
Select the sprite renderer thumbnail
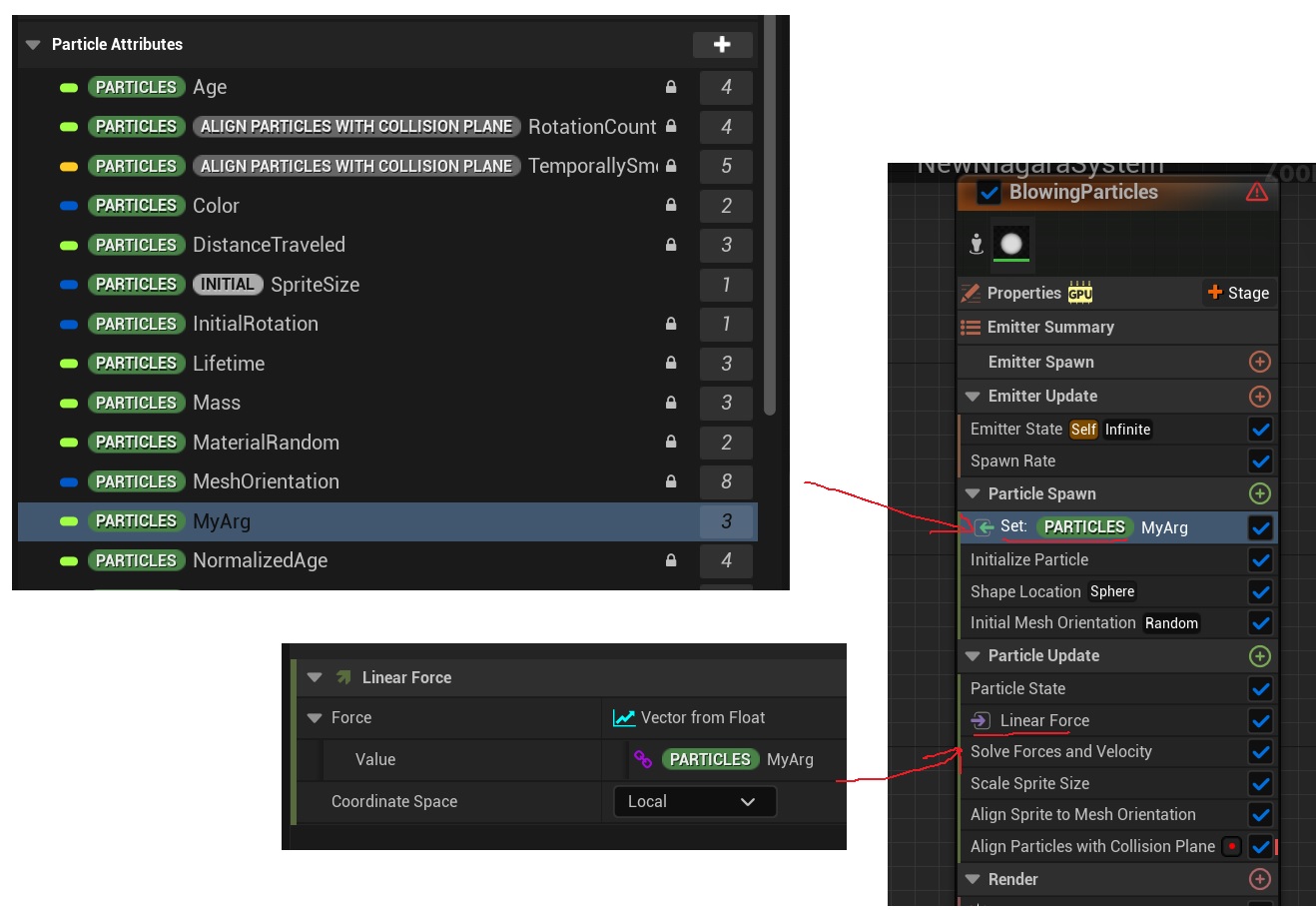[1011, 244]
